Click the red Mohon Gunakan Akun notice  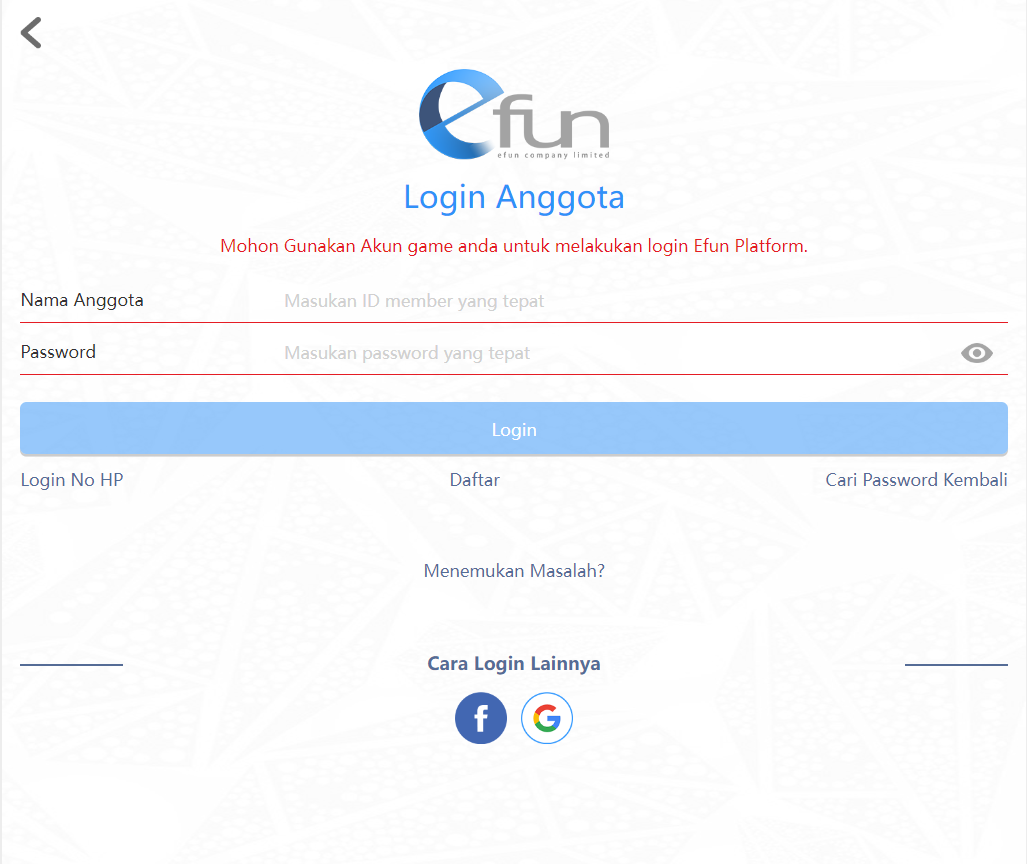click(514, 246)
